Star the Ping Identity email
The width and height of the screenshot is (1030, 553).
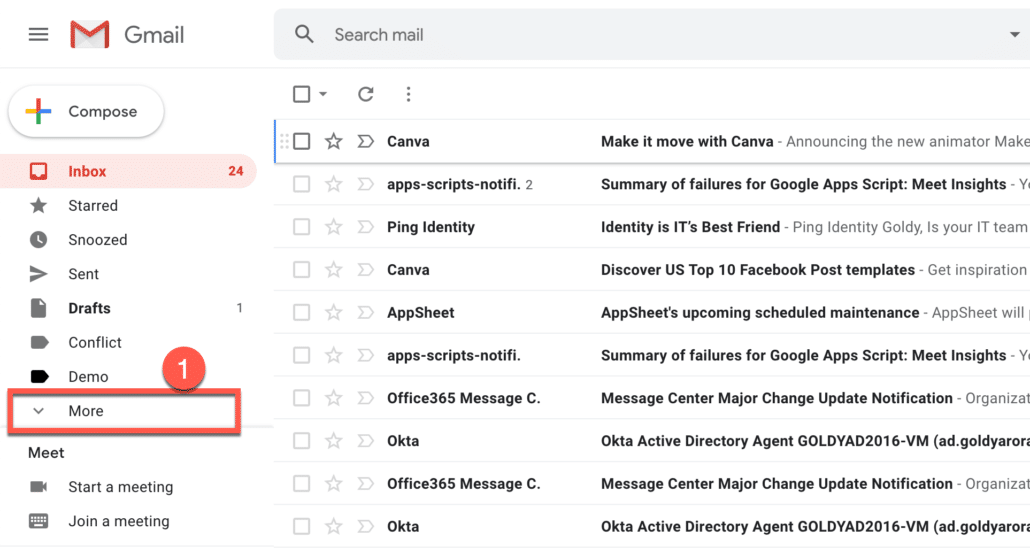click(x=334, y=227)
